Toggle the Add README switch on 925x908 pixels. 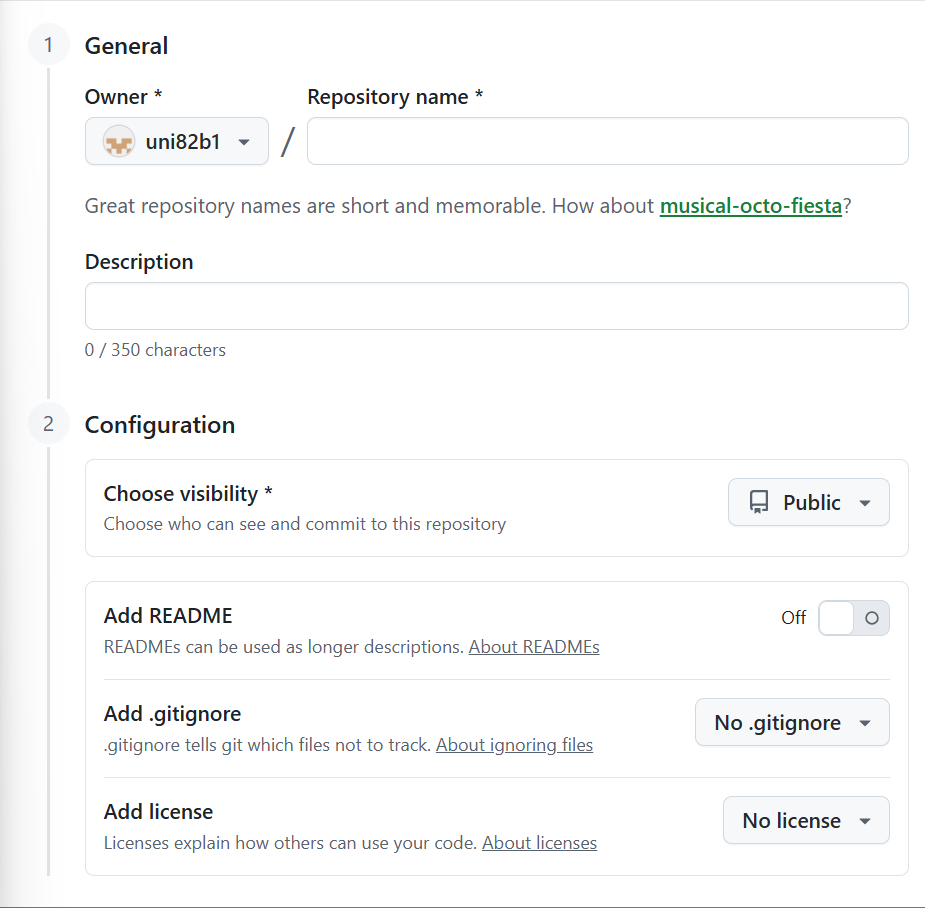(x=853, y=618)
